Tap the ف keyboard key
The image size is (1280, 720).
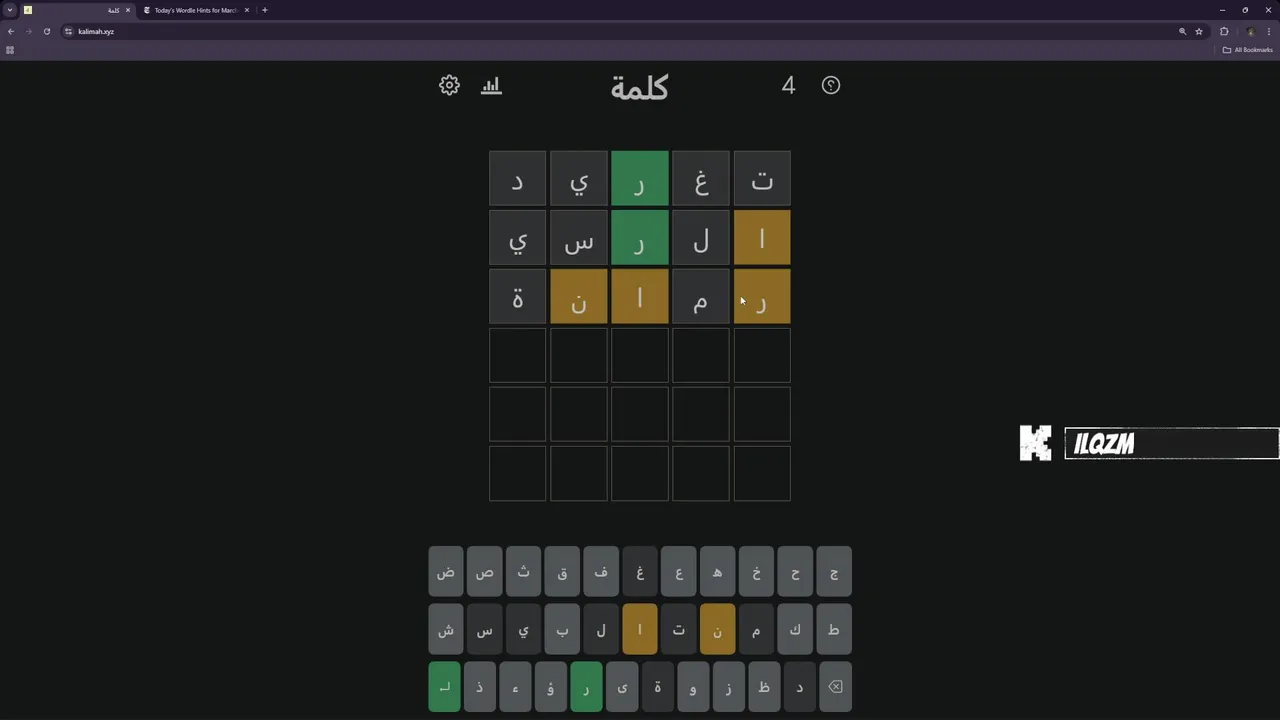click(601, 572)
